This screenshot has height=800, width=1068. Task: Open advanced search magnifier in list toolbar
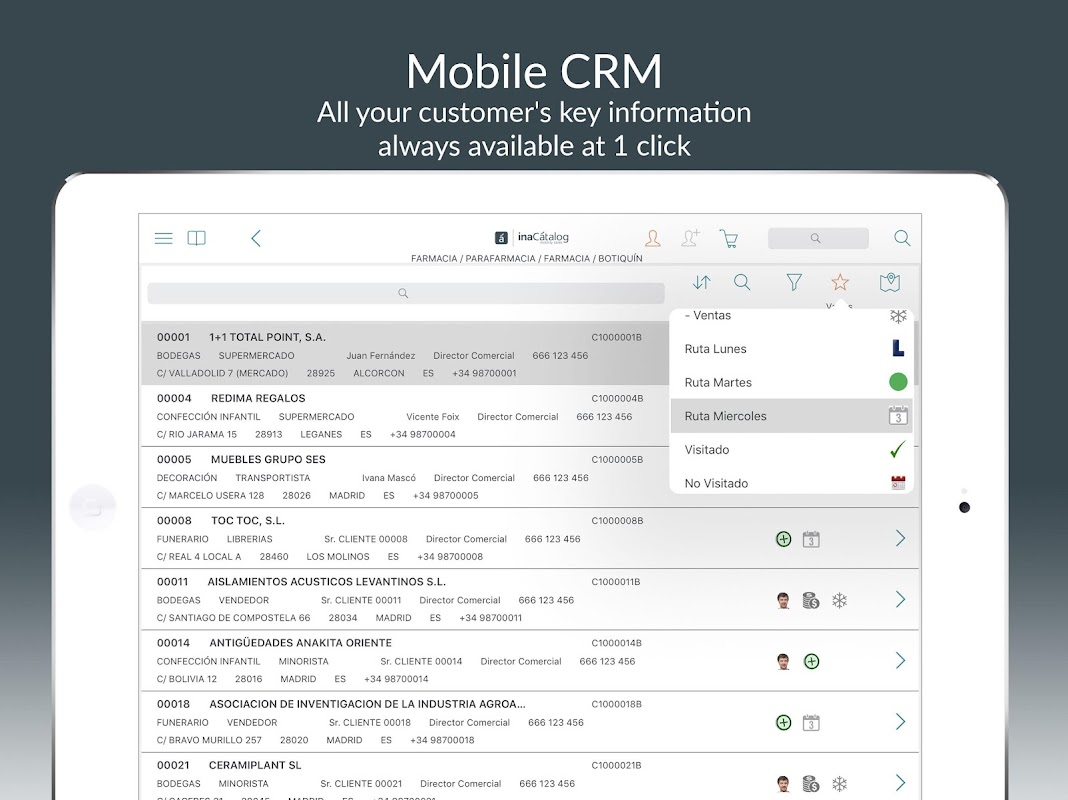742,282
